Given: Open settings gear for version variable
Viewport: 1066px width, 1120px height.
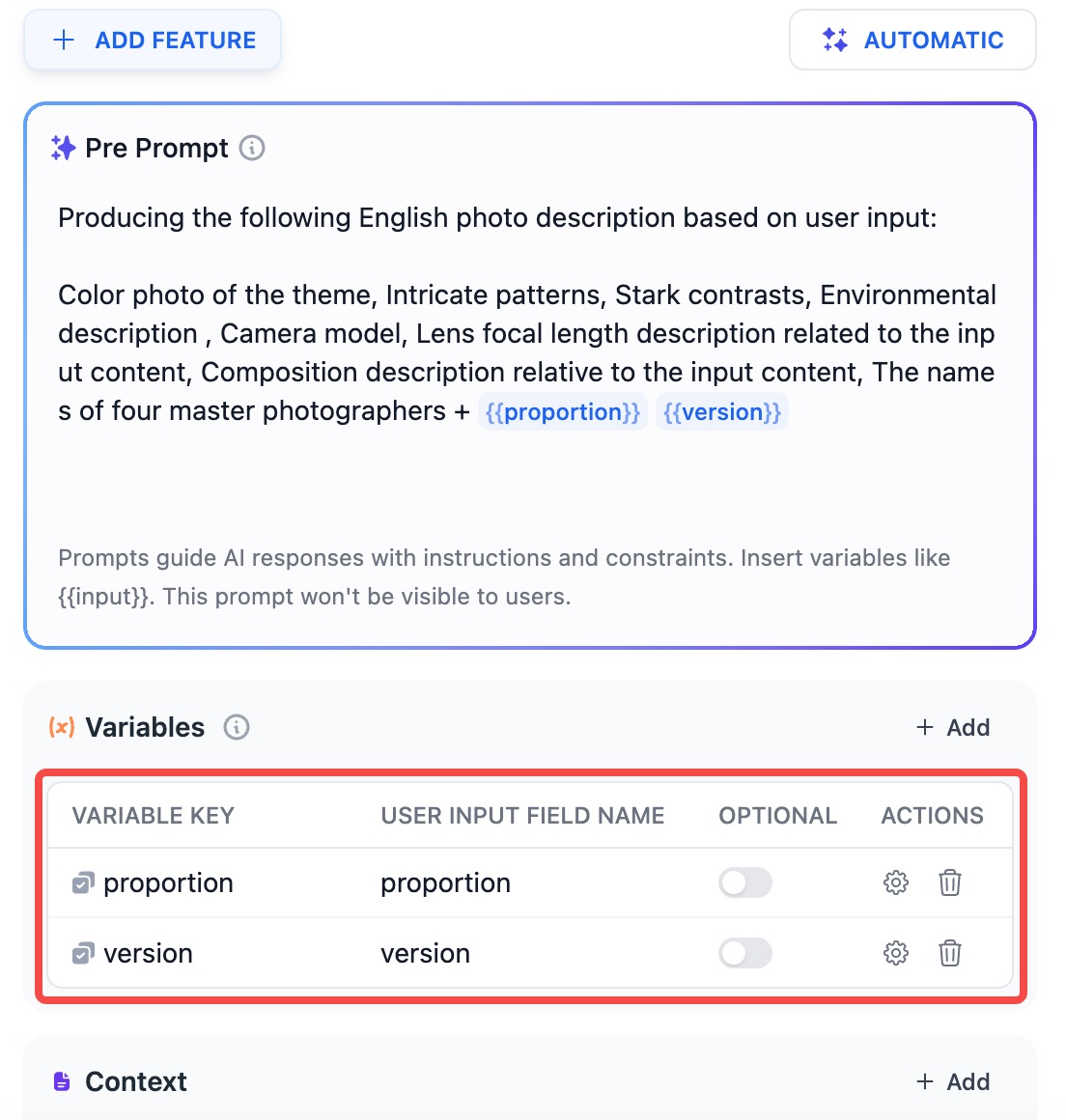Looking at the screenshot, I should pyautogui.click(x=896, y=953).
